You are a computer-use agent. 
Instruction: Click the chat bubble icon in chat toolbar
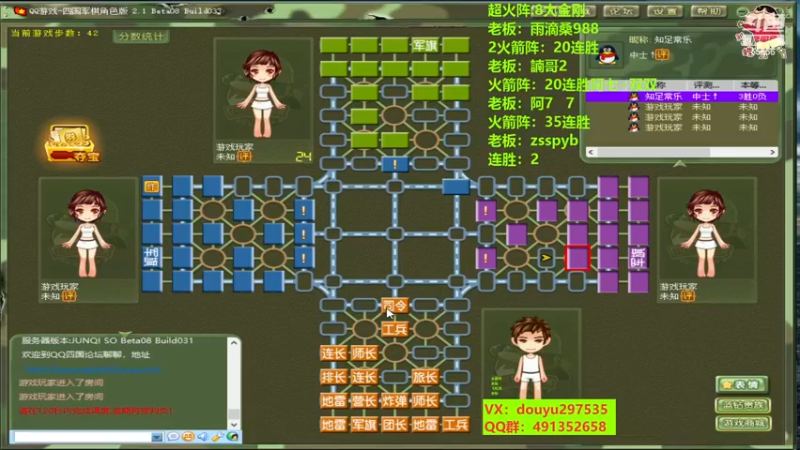coord(173,437)
